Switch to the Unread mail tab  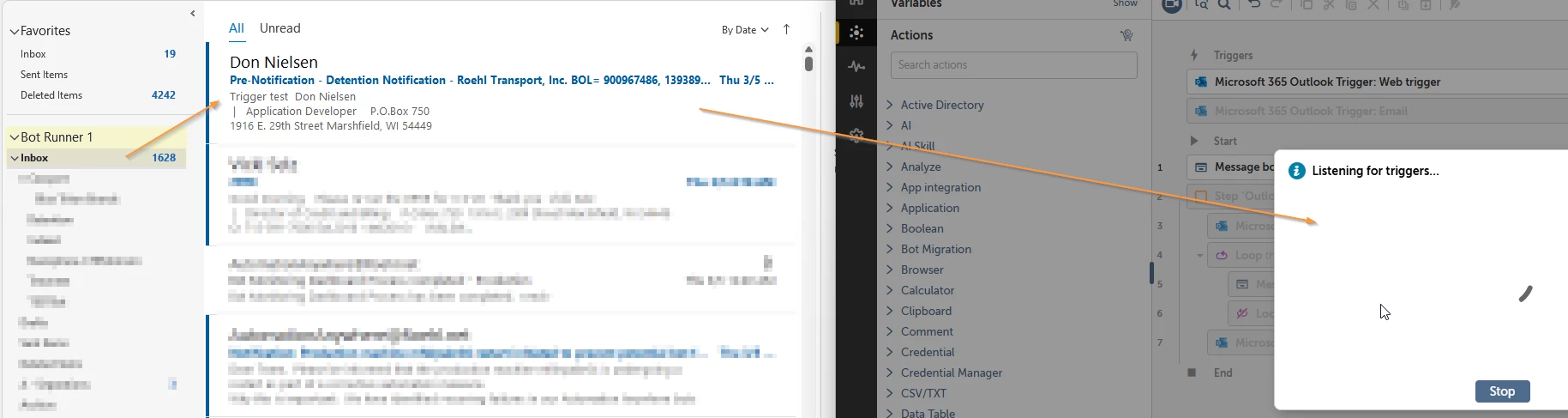coord(280,28)
